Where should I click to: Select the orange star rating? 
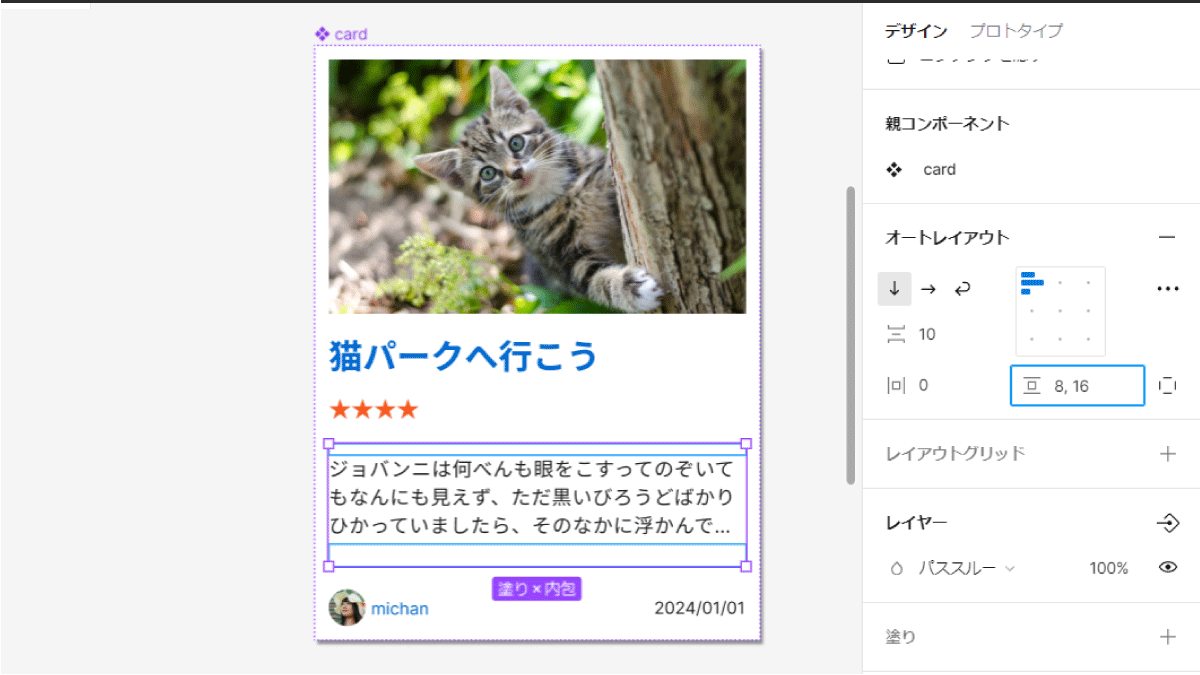[x=373, y=410]
